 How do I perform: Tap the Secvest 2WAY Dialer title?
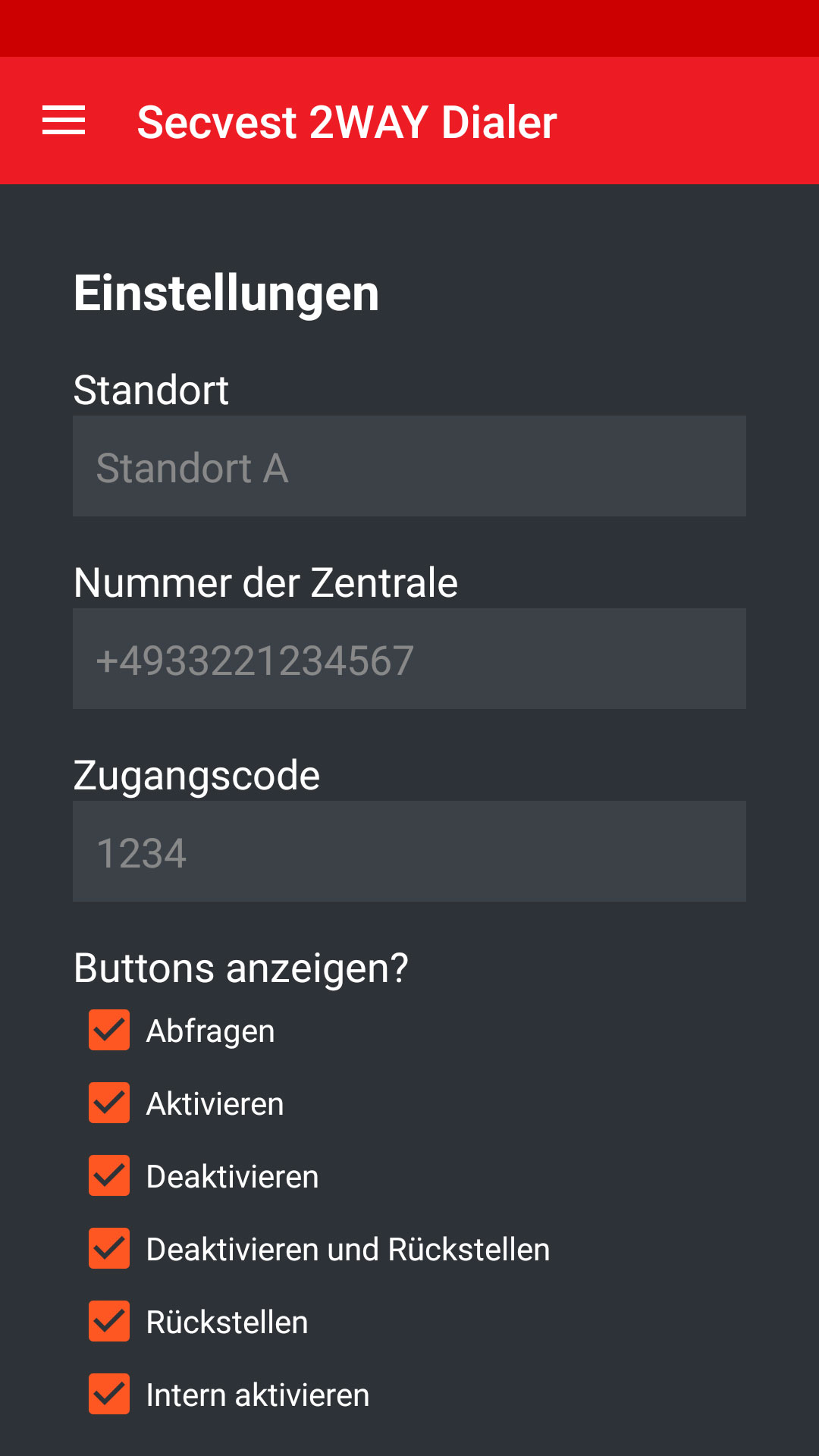tap(347, 123)
